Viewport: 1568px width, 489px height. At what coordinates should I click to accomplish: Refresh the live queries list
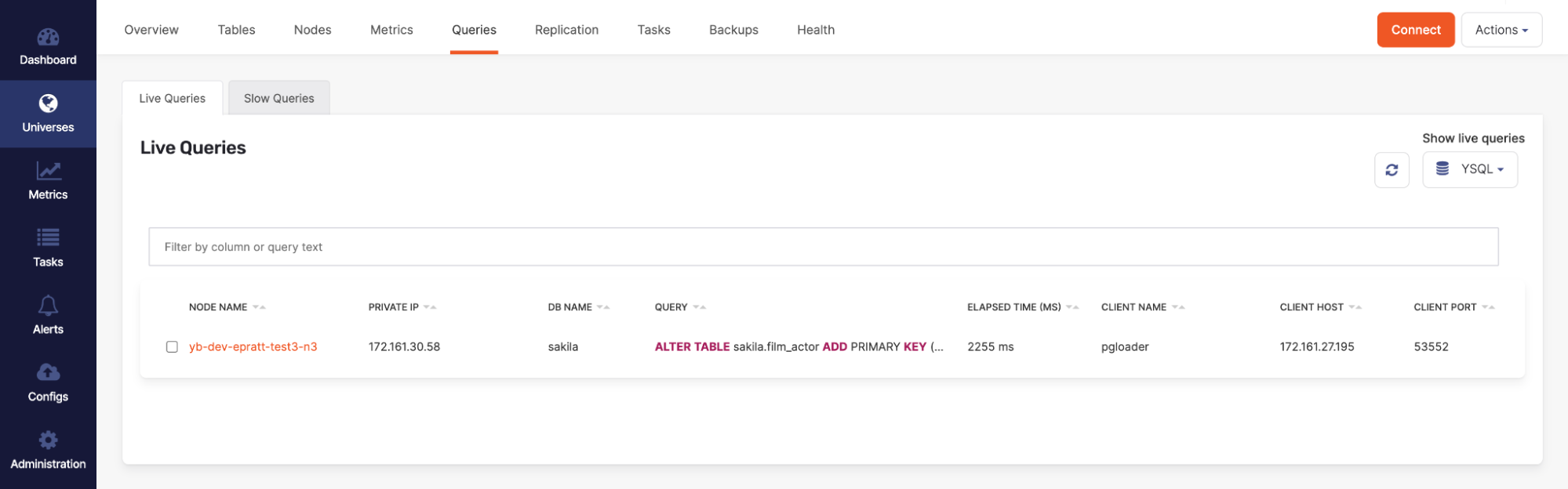pos(1391,170)
